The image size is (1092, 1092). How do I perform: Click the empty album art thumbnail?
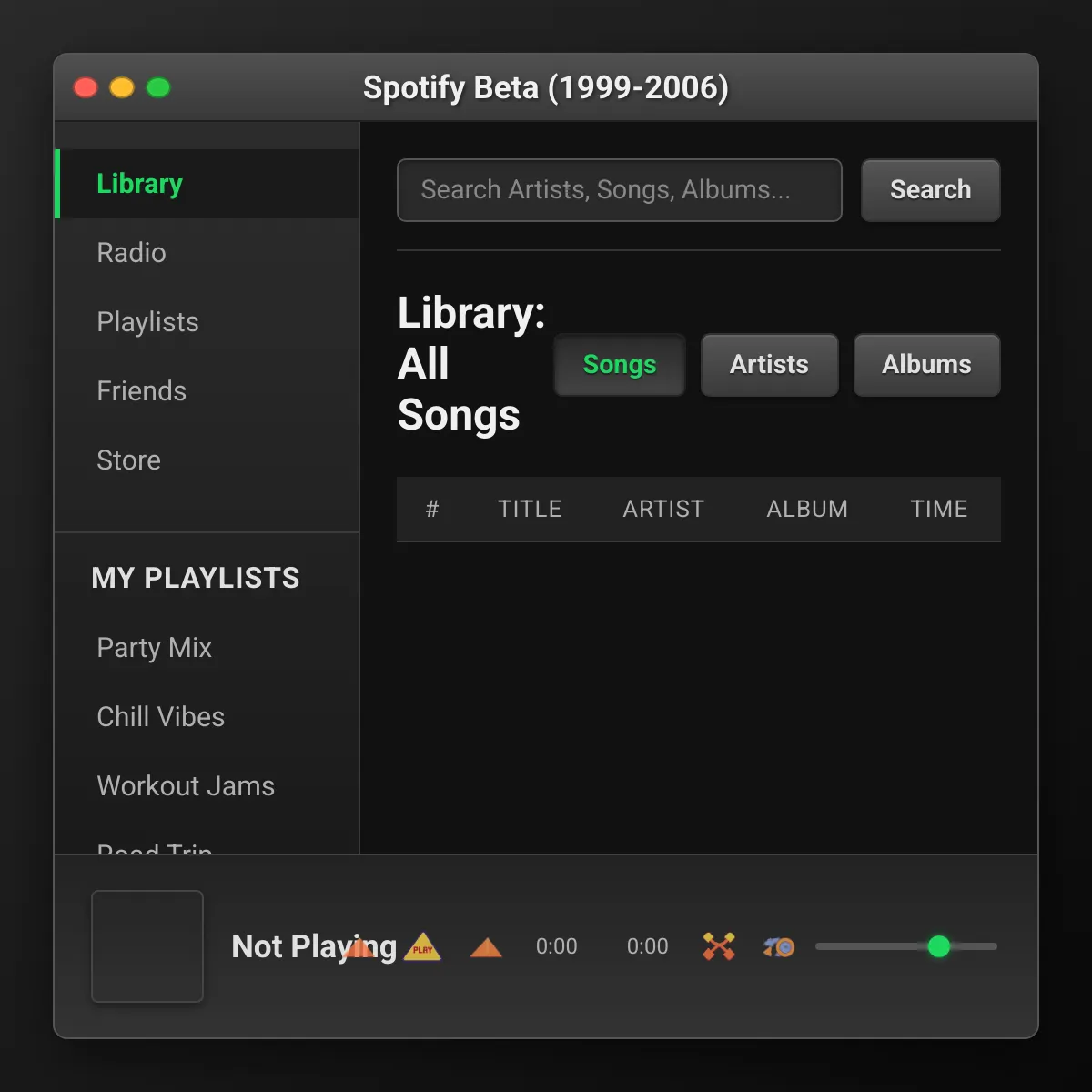(147, 946)
